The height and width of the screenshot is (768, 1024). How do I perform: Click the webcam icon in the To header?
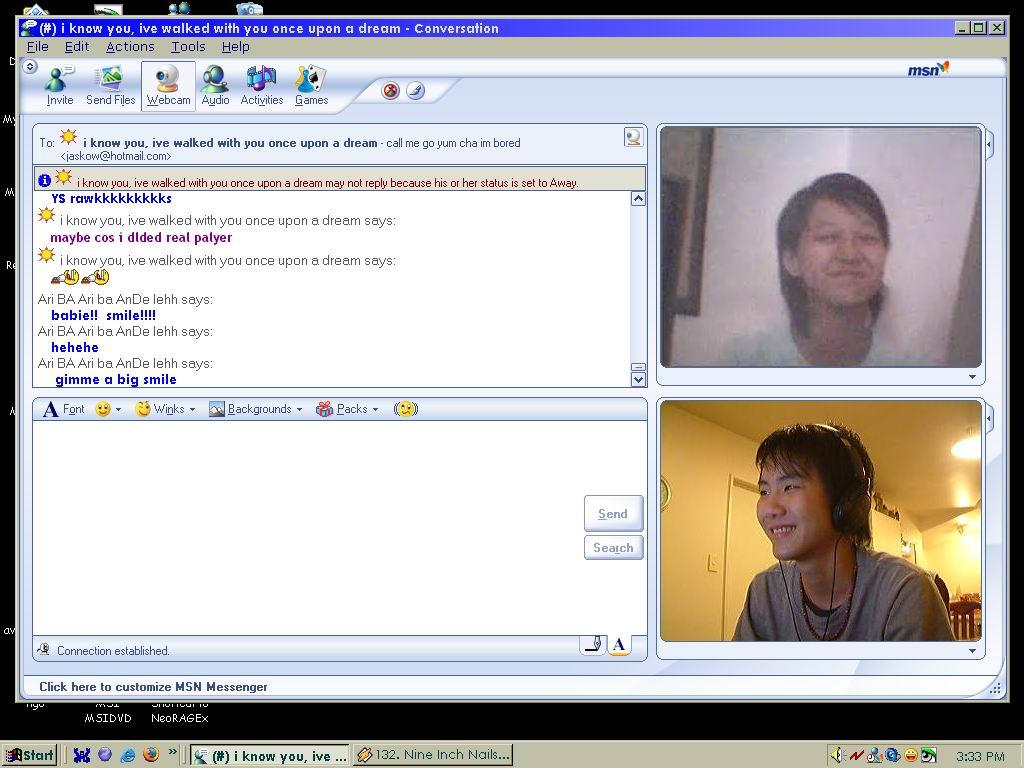pyautogui.click(x=633, y=136)
